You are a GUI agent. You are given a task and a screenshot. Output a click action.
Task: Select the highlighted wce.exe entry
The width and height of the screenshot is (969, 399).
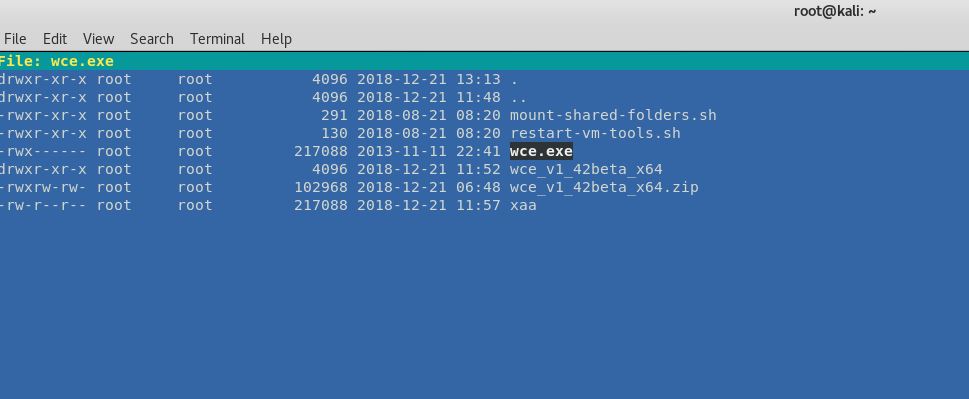click(x=541, y=151)
